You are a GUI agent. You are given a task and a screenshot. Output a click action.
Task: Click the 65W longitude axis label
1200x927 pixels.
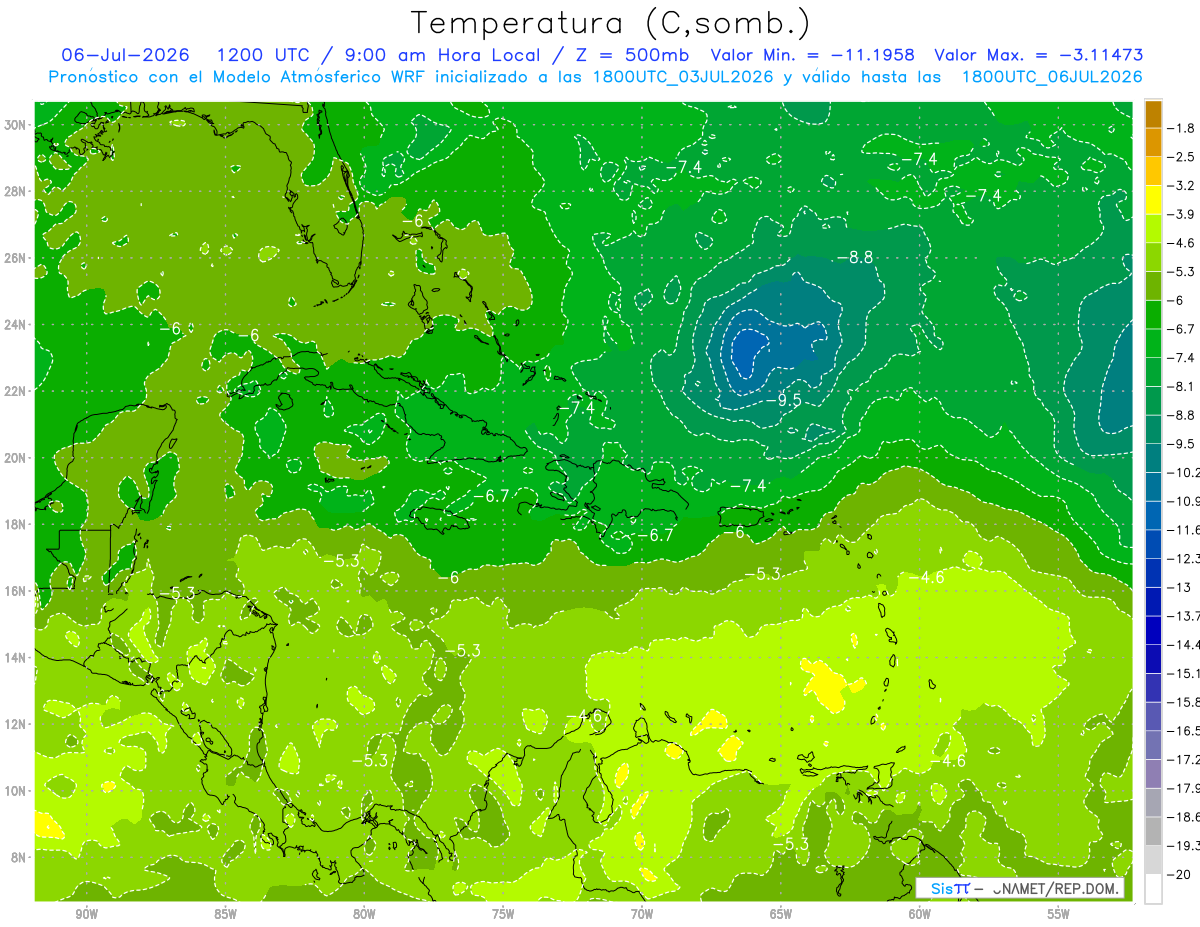781,914
